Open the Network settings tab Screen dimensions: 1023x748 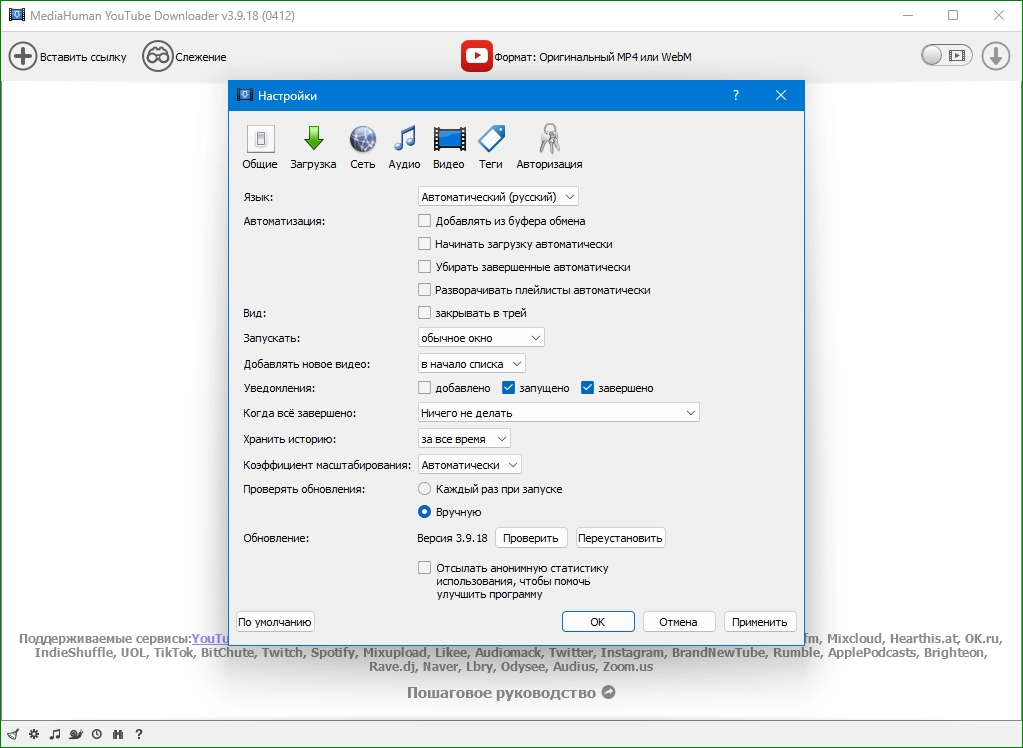(x=363, y=148)
